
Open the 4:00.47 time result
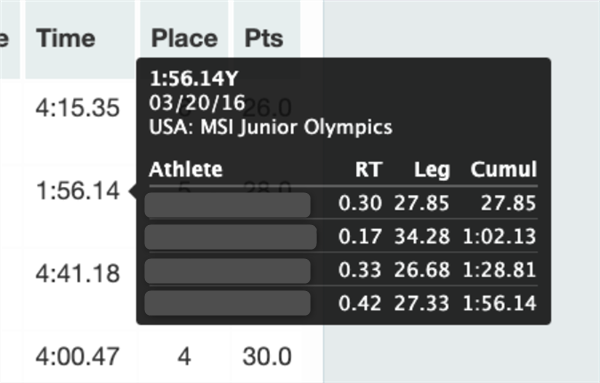pyautogui.click(x=78, y=357)
